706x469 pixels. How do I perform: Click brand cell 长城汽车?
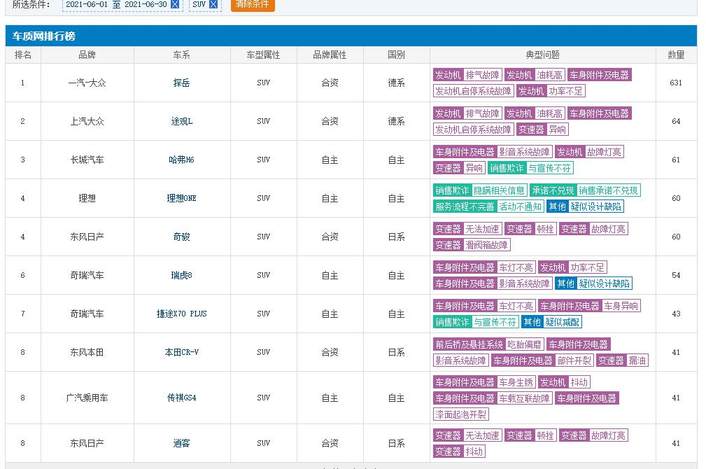[87, 160]
